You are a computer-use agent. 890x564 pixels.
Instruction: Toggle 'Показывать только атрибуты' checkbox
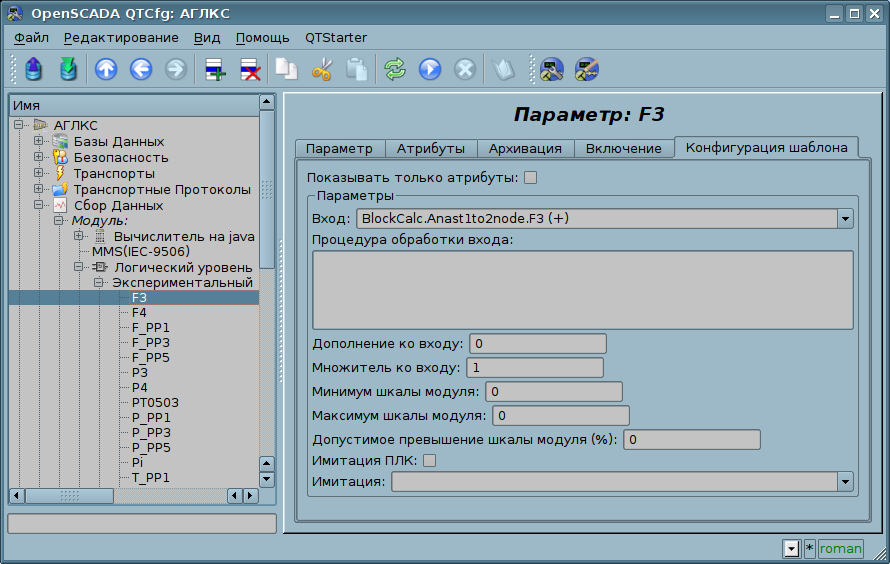pyautogui.click(x=531, y=178)
